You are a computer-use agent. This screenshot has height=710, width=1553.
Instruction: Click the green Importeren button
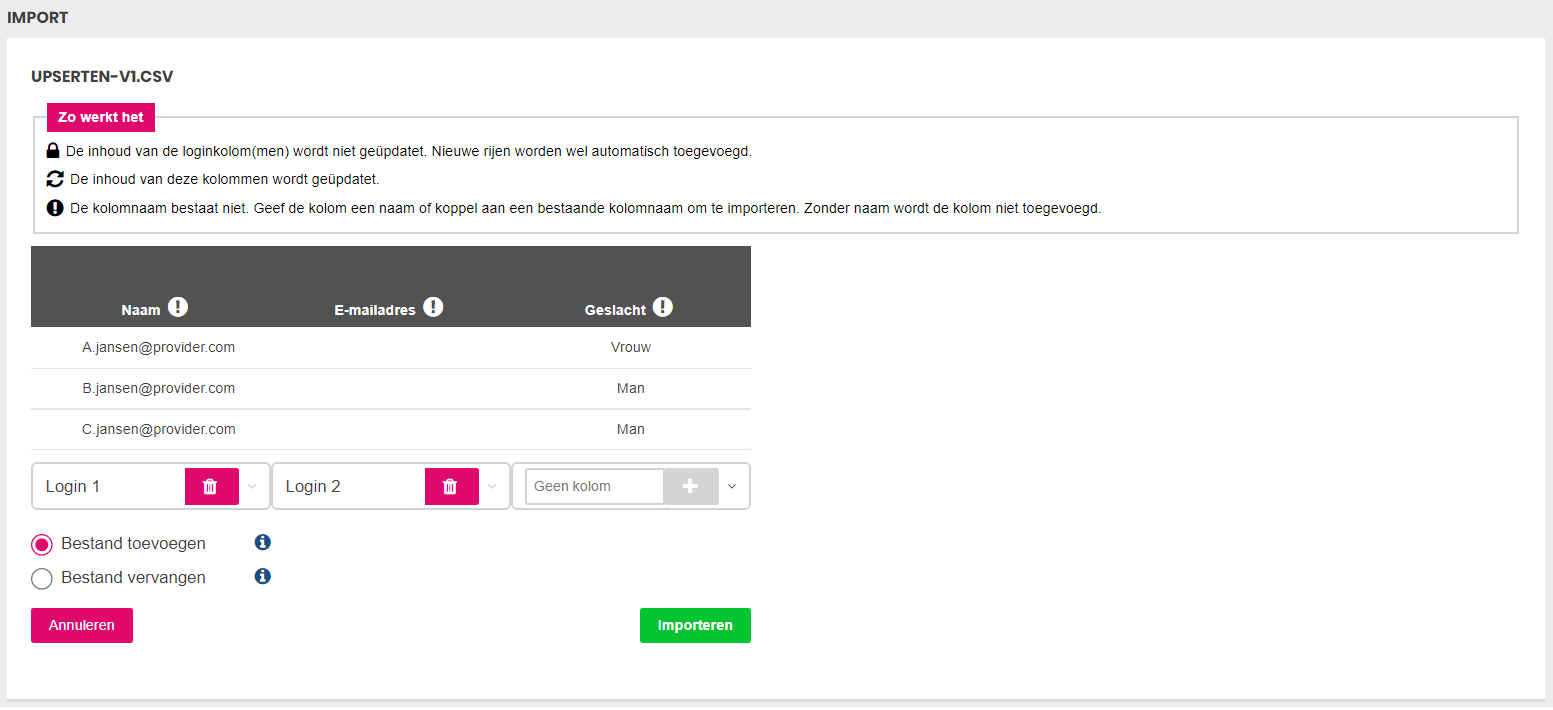(x=695, y=625)
